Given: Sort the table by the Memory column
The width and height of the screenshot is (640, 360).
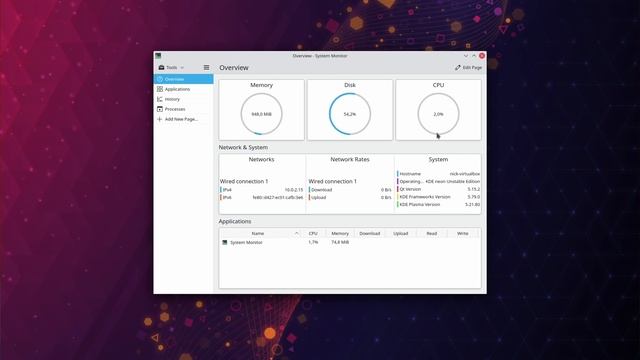Looking at the screenshot, I should 340,233.
